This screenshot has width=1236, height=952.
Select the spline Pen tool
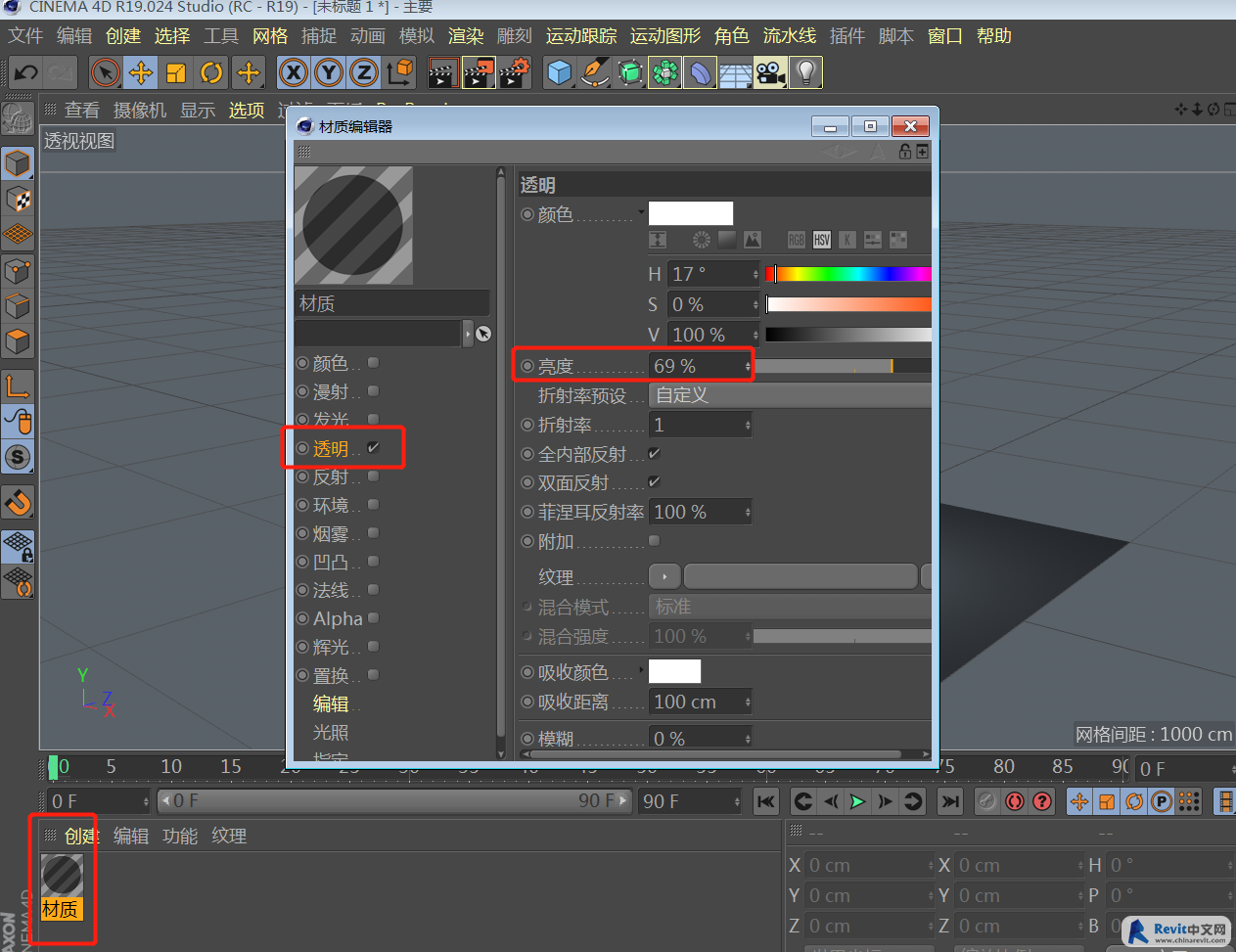pos(595,72)
